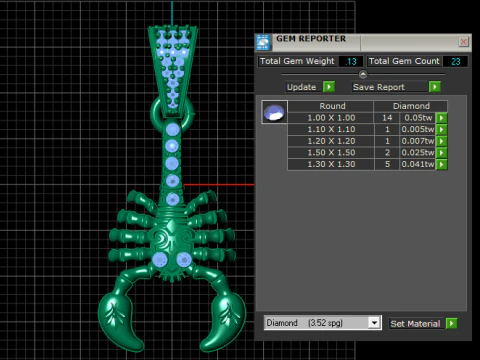
Task: Click the Total Gem Weight label
Action: [x=297, y=61]
